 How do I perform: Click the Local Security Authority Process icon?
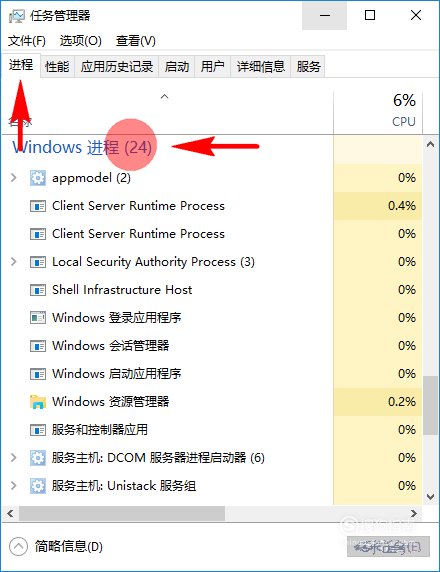38,262
